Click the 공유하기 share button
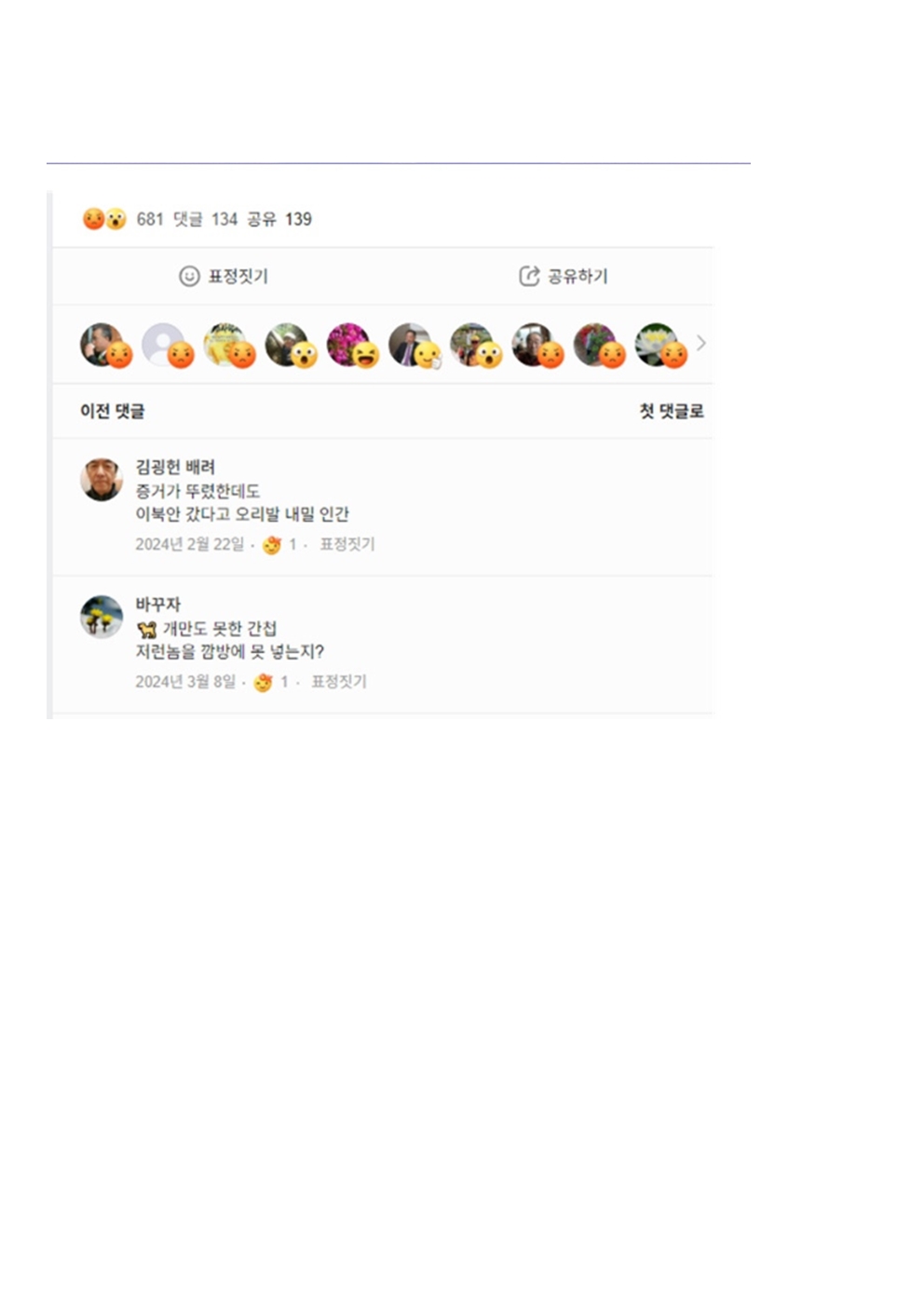924x1307 pixels. click(x=564, y=277)
